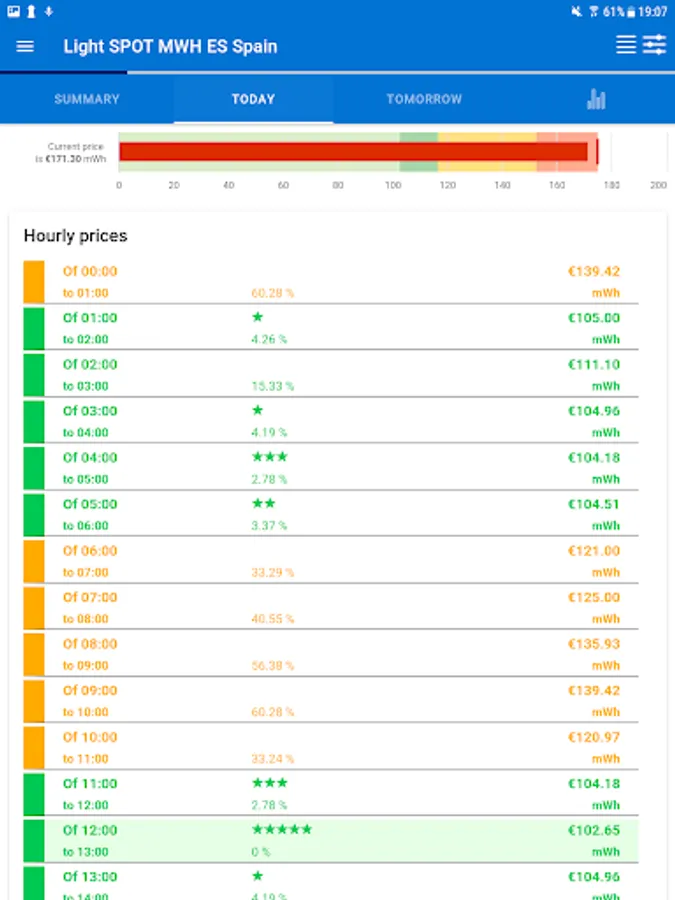Select the 'Of 08:00' hourly row label
This screenshot has width=675, height=900.
(x=90, y=644)
